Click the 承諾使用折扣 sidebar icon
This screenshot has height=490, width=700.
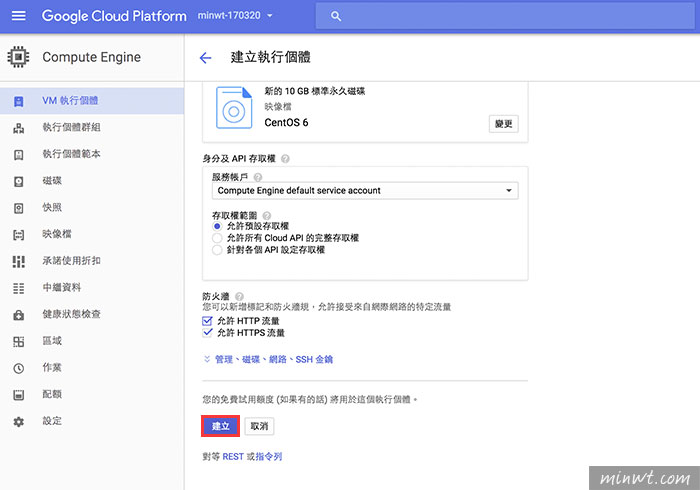[18, 262]
